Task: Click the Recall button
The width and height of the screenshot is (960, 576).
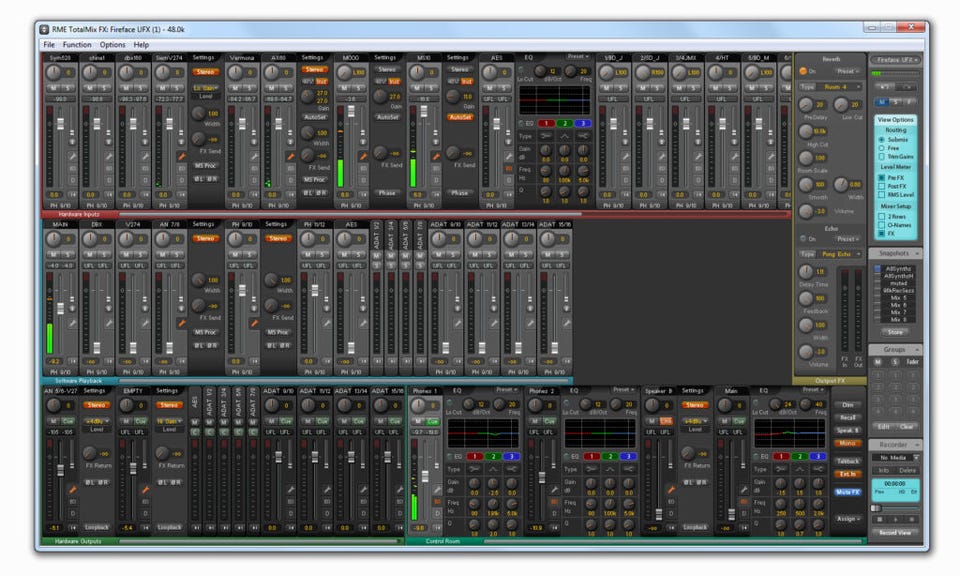Action: click(x=848, y=417)
